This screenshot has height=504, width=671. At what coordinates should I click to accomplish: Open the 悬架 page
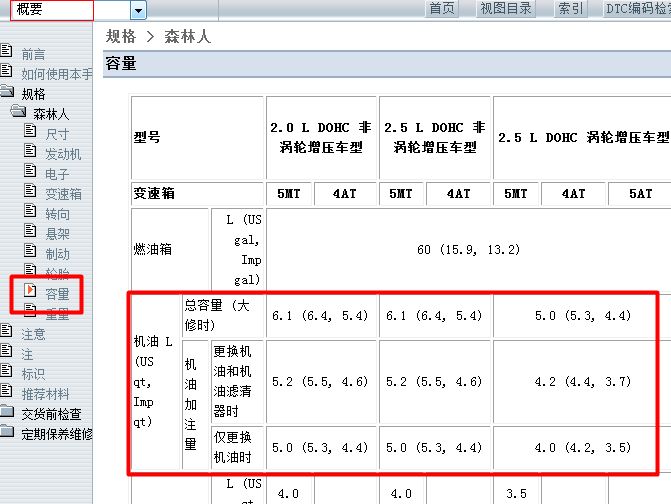[x=57, y=234]
